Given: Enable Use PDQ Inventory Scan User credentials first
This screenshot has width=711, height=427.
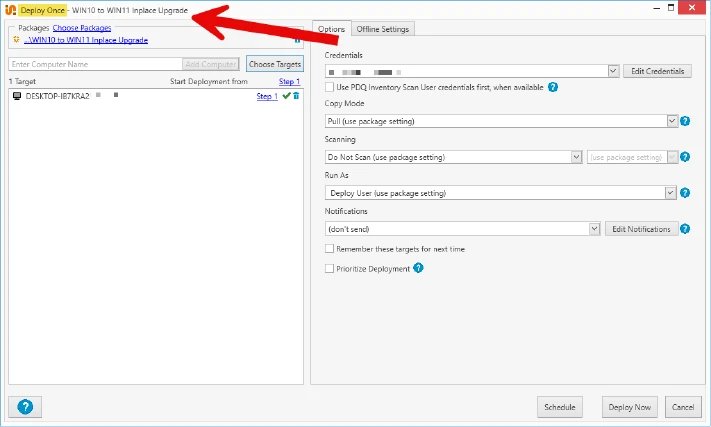Looking at the screenshot, I should pos(330,87).
